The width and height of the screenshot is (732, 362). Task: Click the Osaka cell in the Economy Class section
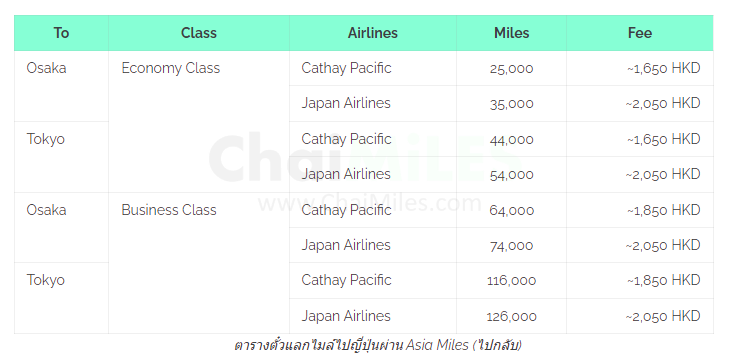(61, 86)
